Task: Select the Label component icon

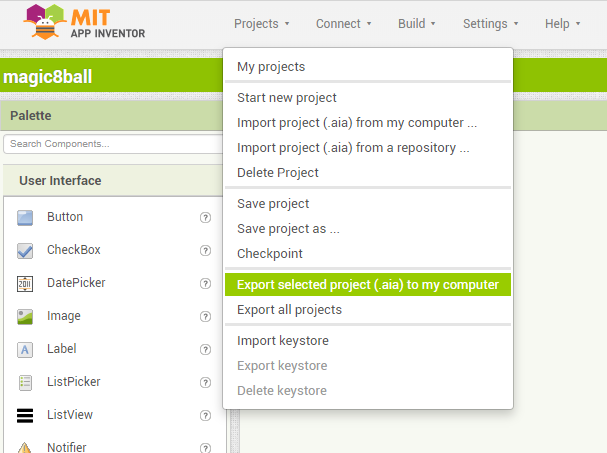Action: [x=26, y=349]
